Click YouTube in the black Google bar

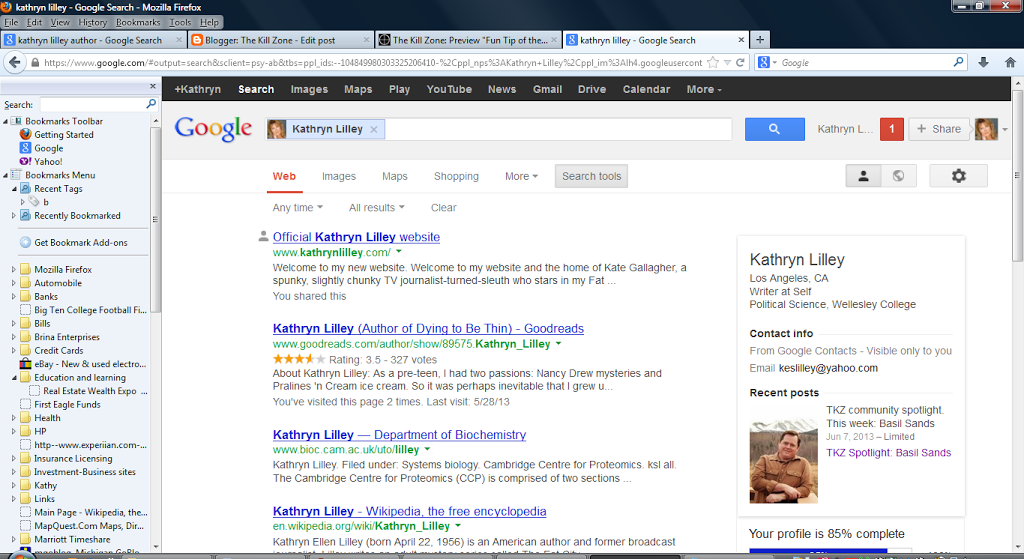(449, 89)
